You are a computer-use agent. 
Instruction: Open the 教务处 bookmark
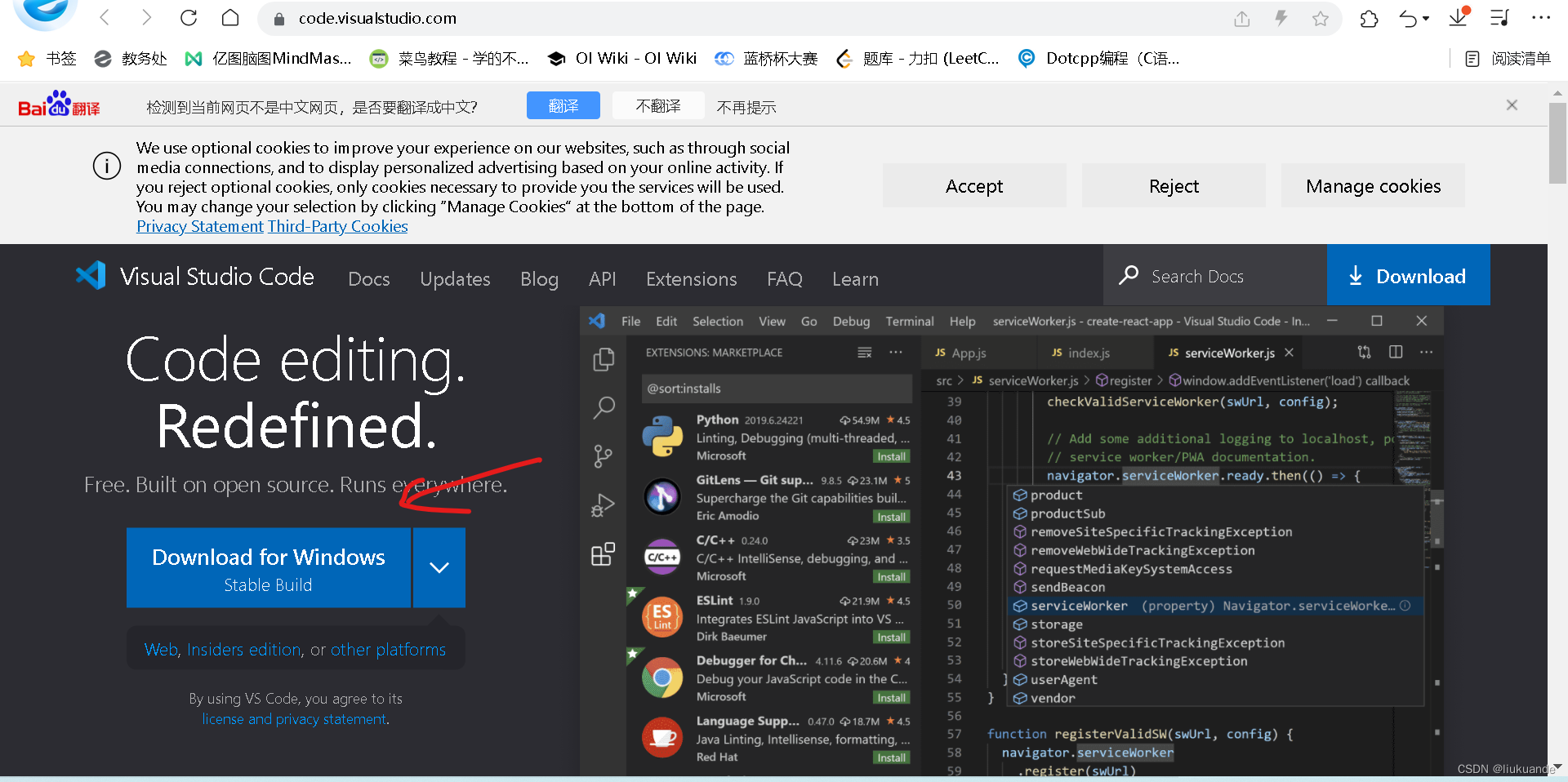click(131, 59)
